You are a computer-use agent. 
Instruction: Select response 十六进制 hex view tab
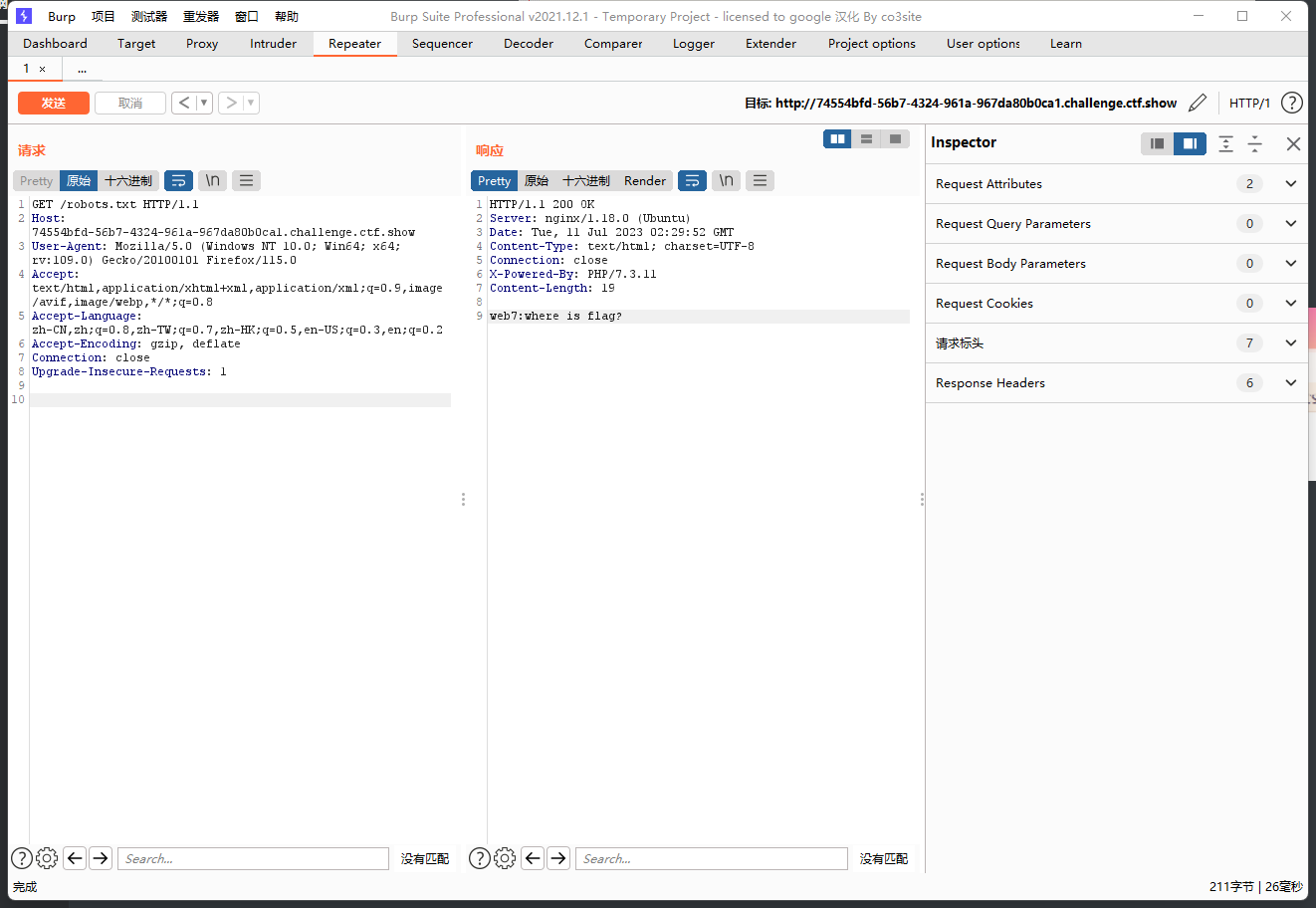pos(586,180)
